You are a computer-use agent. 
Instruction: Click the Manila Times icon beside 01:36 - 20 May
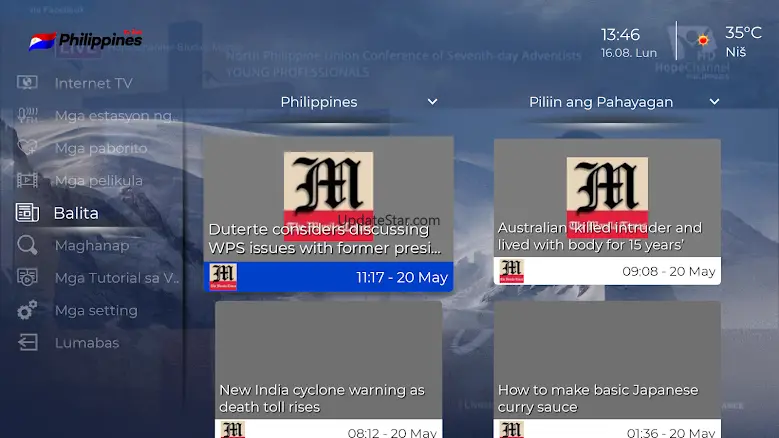coord(511,430)
